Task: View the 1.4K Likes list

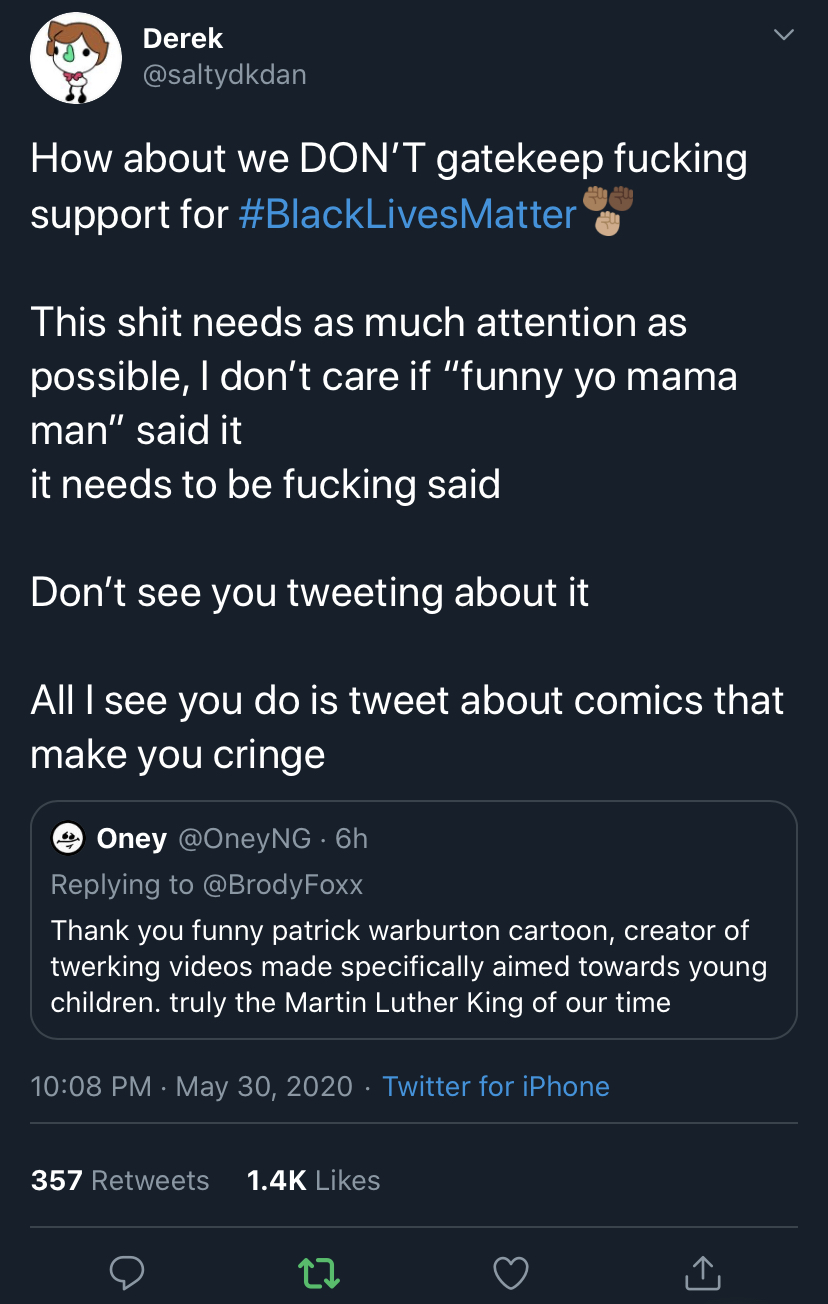Action: click(x=313, y=1180)
